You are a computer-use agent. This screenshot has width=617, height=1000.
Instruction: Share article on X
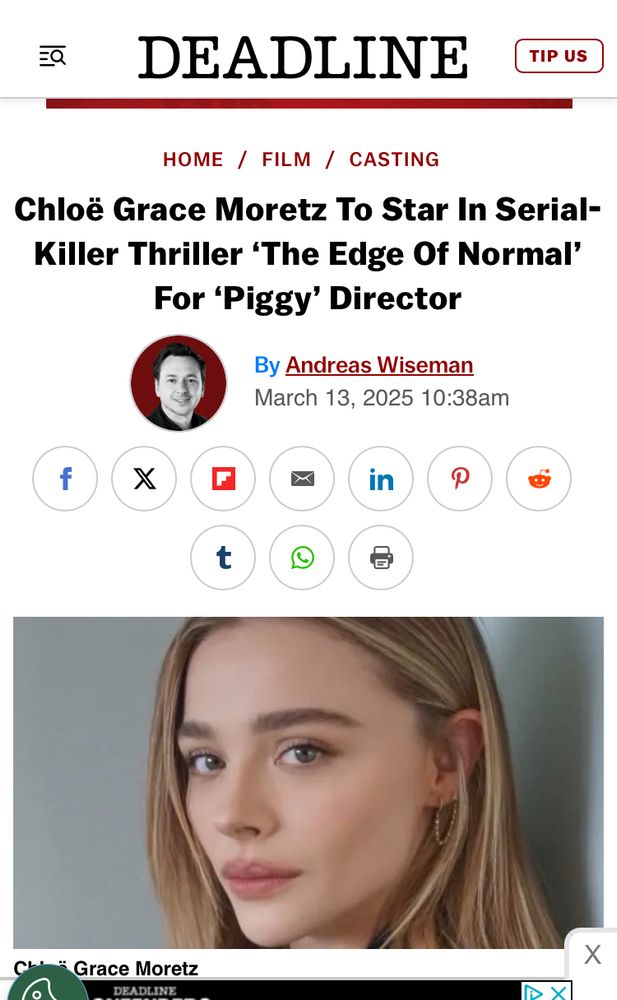coord(144,479)
